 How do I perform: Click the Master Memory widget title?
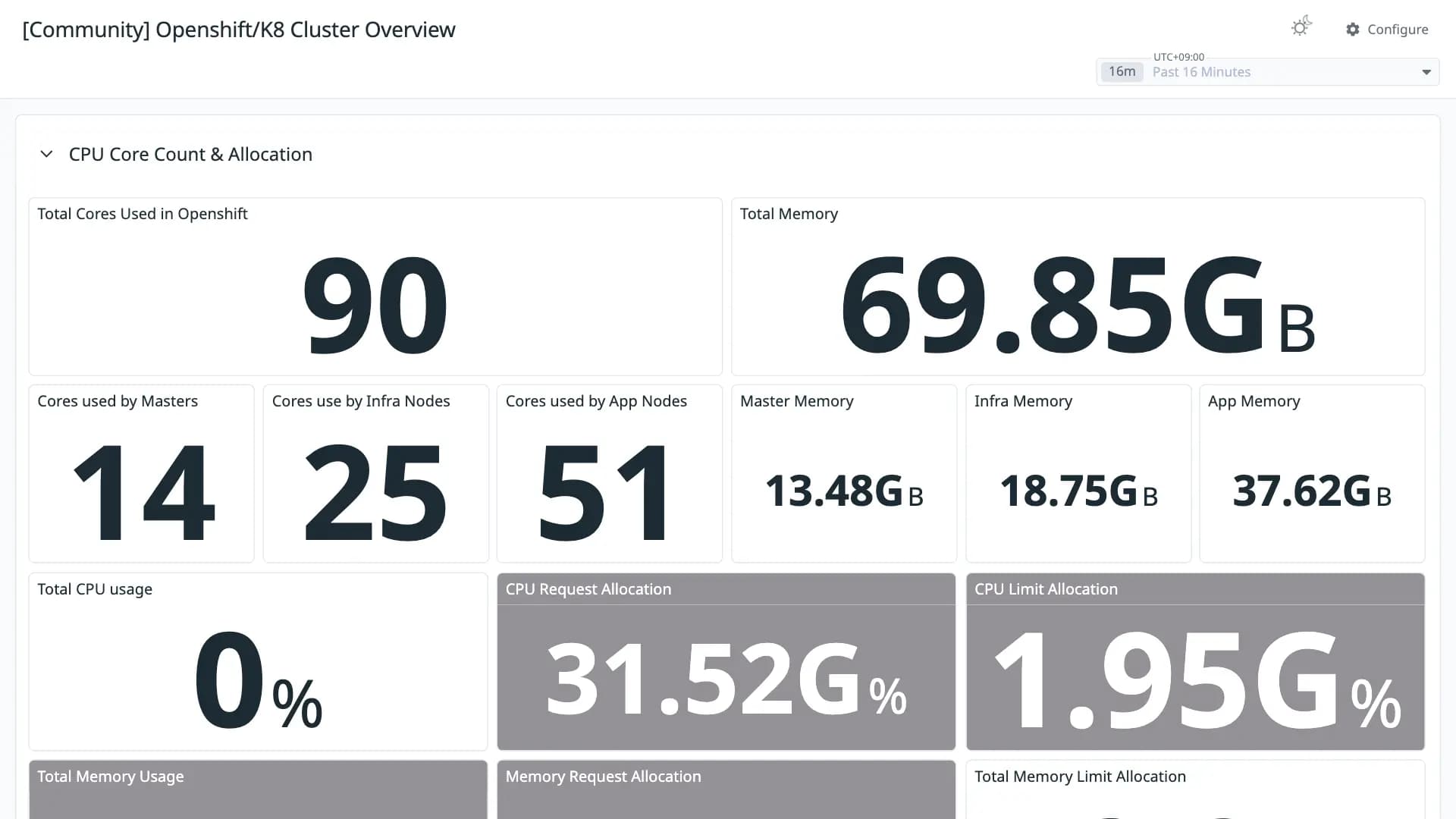pos(797,401)
